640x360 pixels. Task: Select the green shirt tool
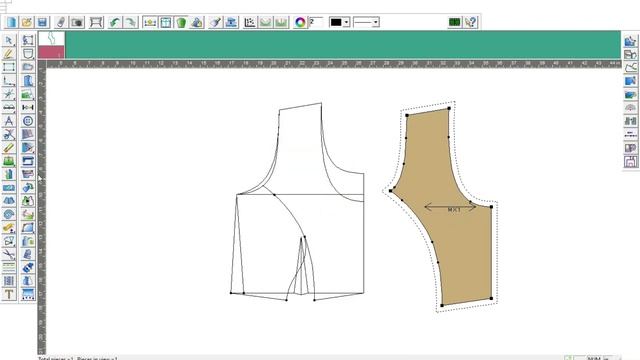pos(28,201)
